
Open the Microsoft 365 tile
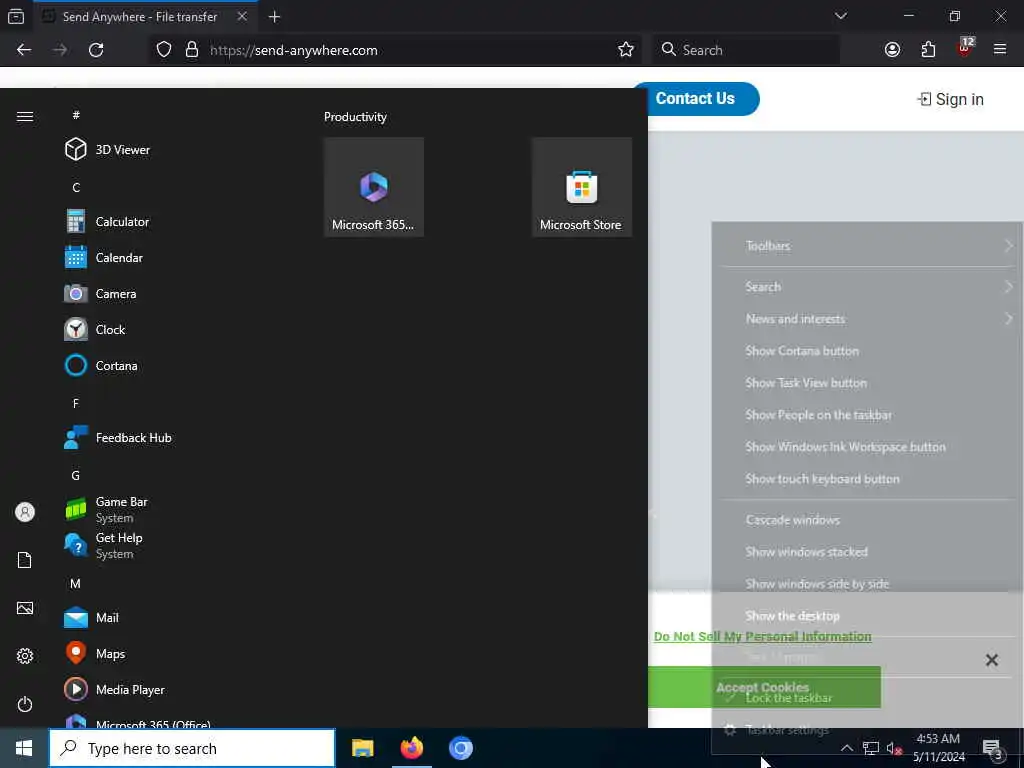point(374,187)
